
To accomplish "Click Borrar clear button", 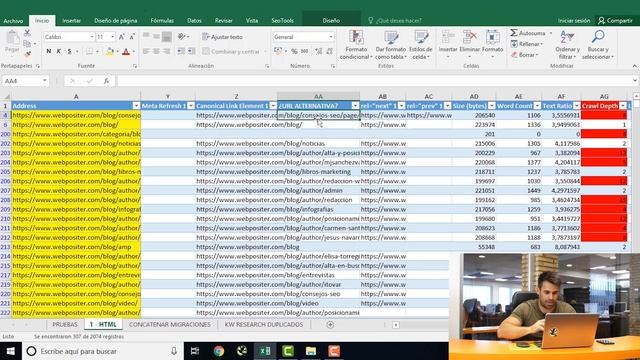I will [x=525, y=55].
